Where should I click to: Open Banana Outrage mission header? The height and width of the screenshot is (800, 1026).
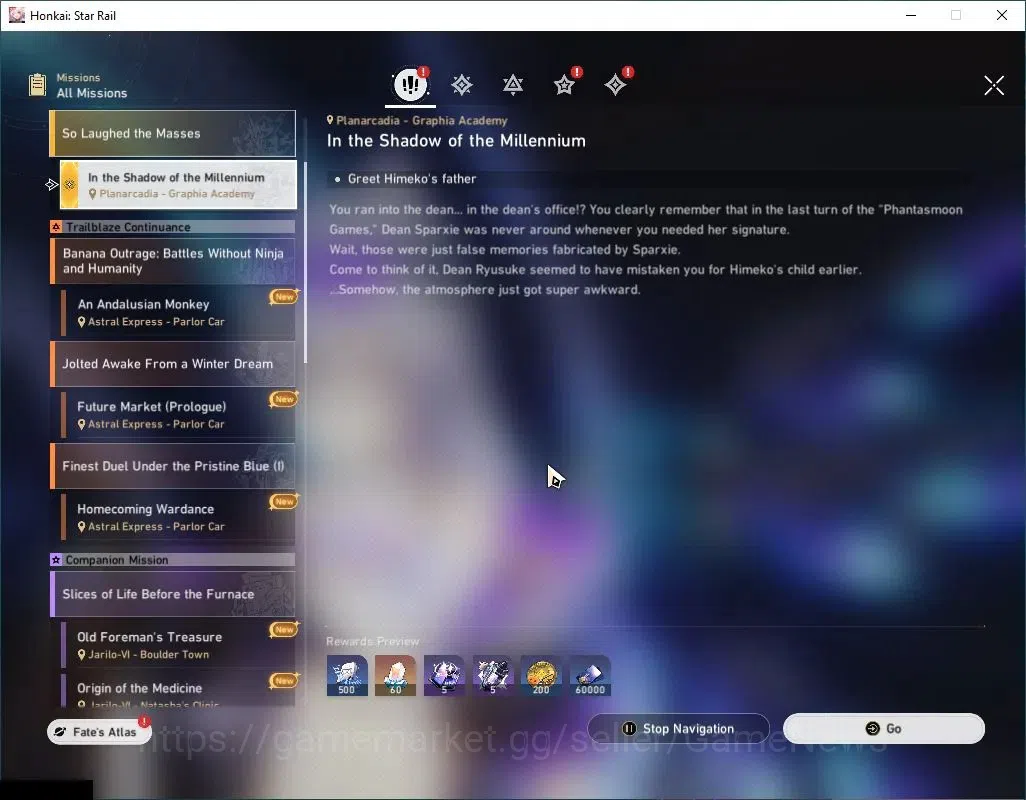point(173,261)
